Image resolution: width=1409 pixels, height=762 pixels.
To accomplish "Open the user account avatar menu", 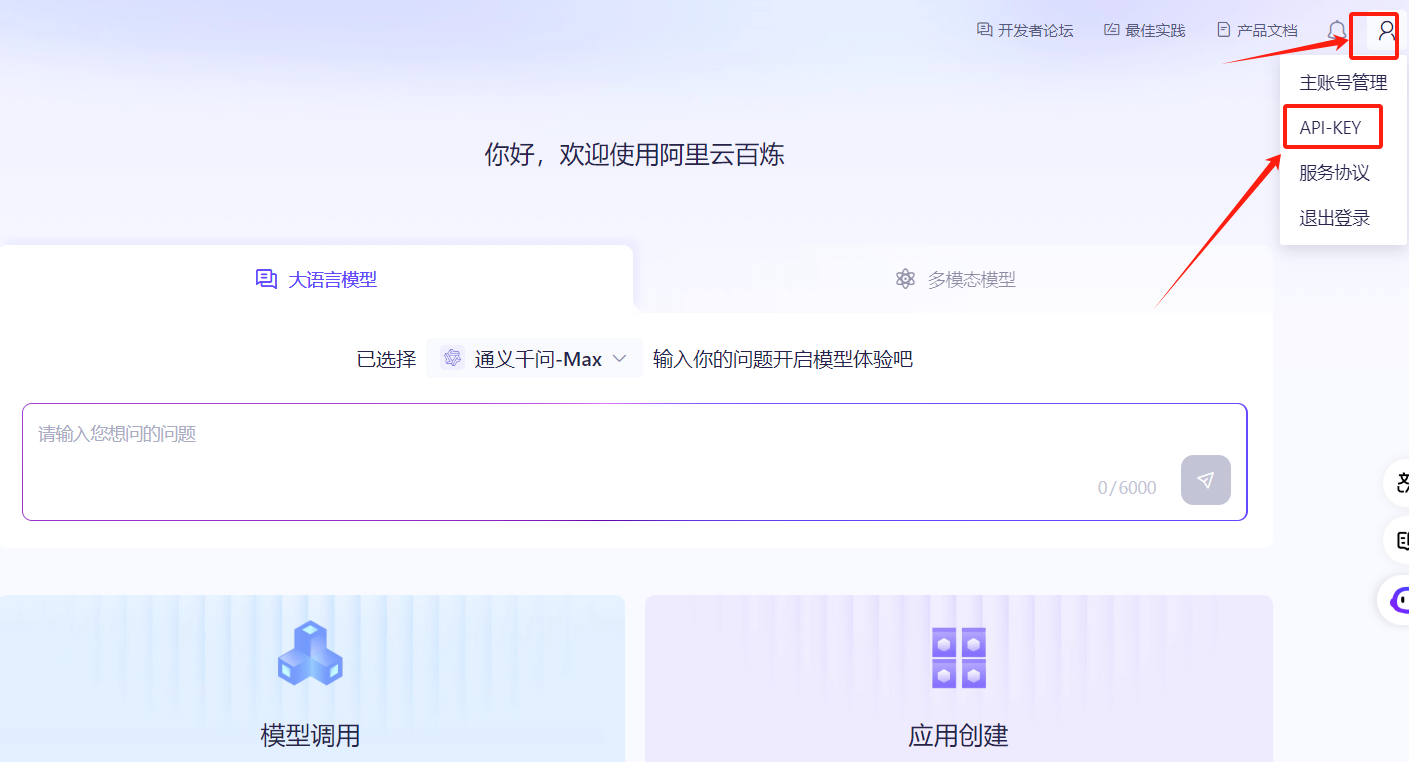I will tap(1386, 31).
